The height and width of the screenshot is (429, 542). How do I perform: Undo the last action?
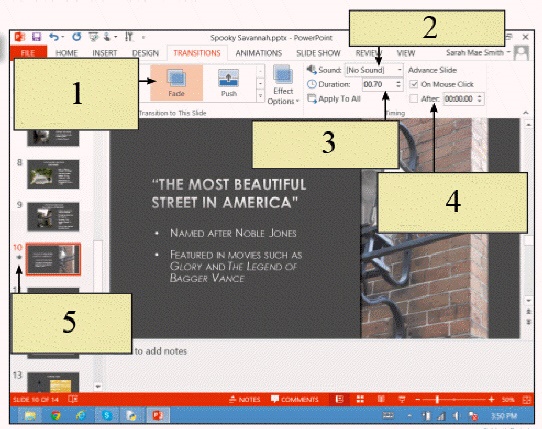point(54,37)
